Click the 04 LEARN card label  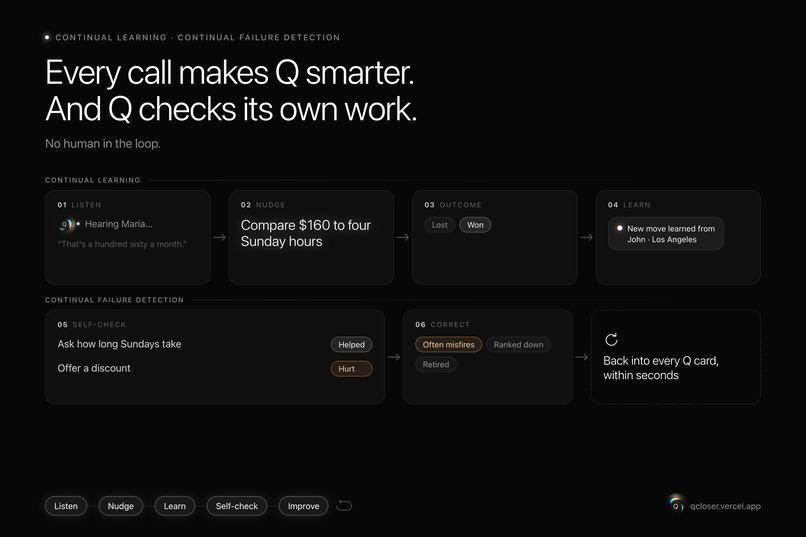(629, 205)
